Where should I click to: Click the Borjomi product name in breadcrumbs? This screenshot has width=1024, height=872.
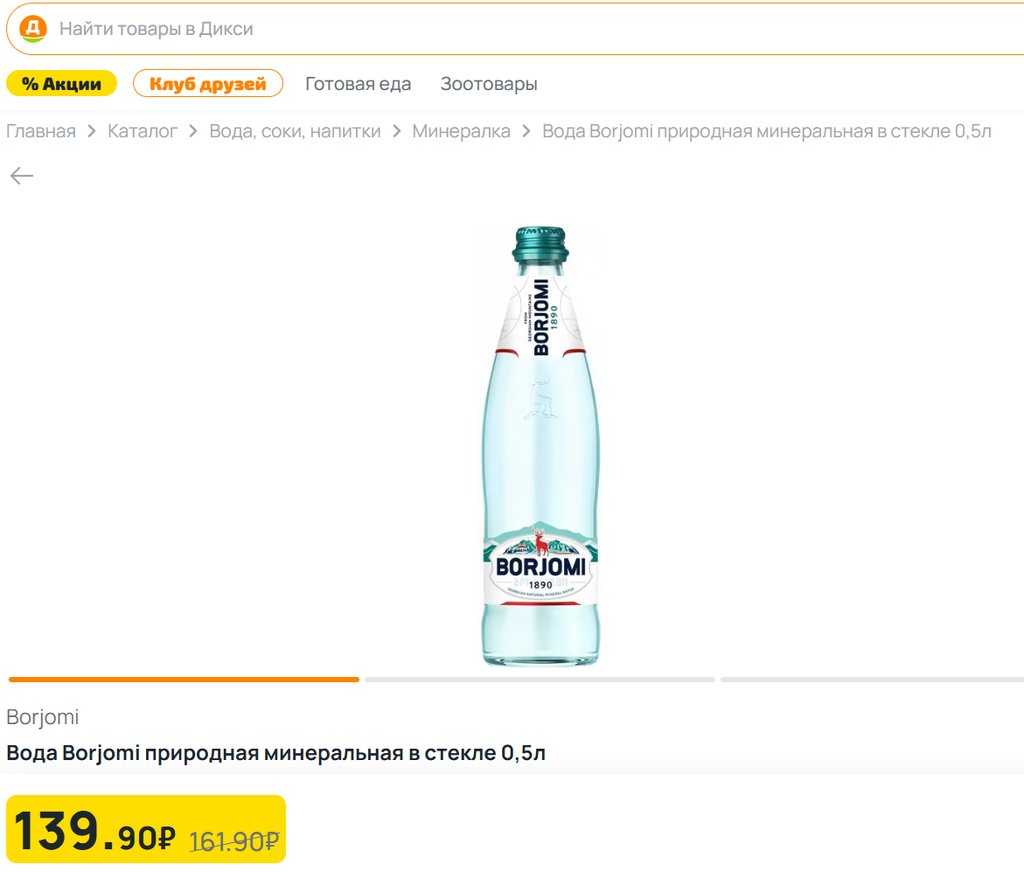click(767, 131)
